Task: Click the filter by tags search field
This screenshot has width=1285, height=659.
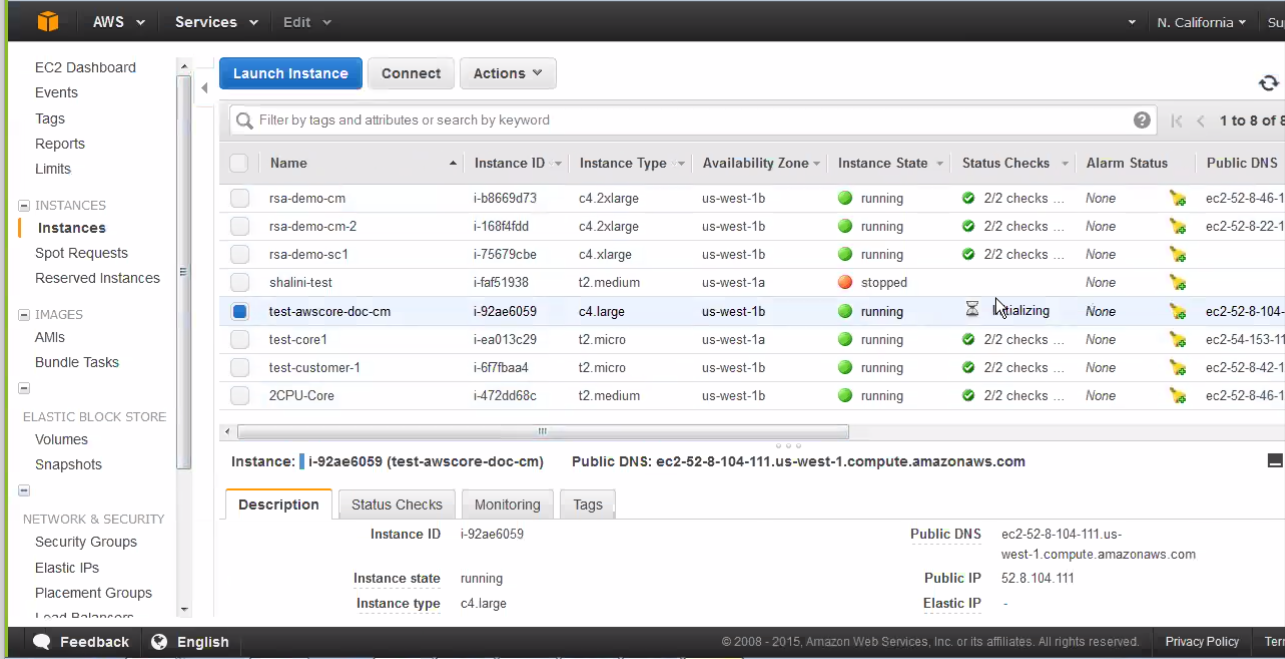Action: [x=690, y=120]
